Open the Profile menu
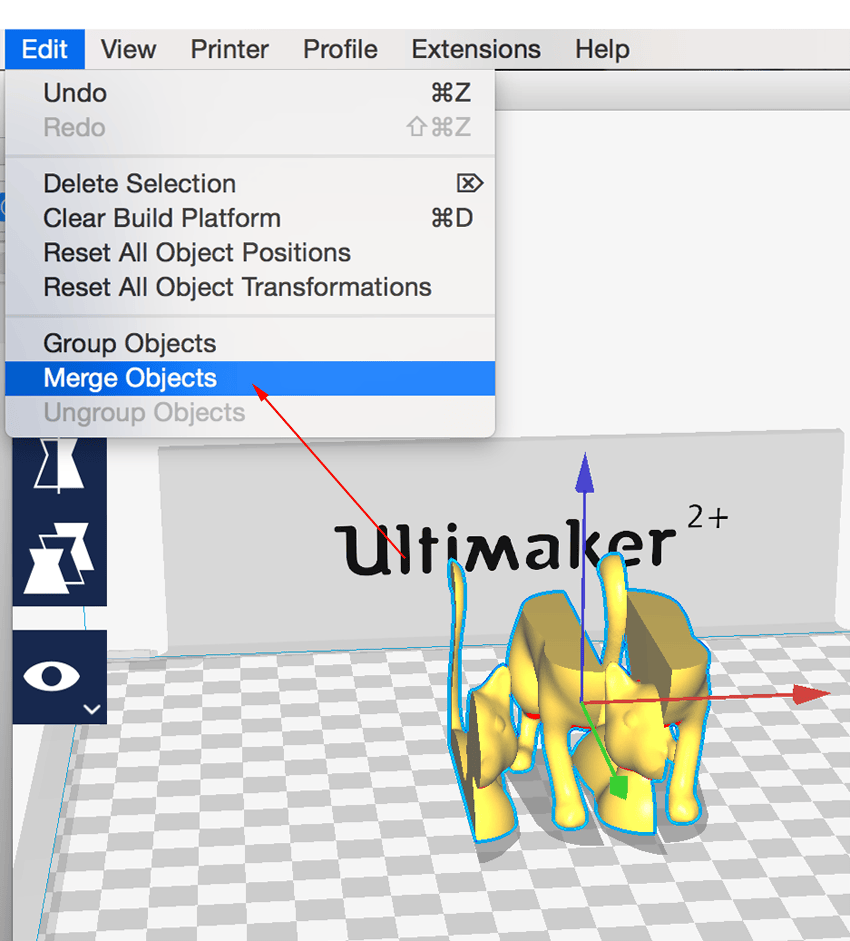The width and height of the screenshot is (850, 941). (340, 49)
